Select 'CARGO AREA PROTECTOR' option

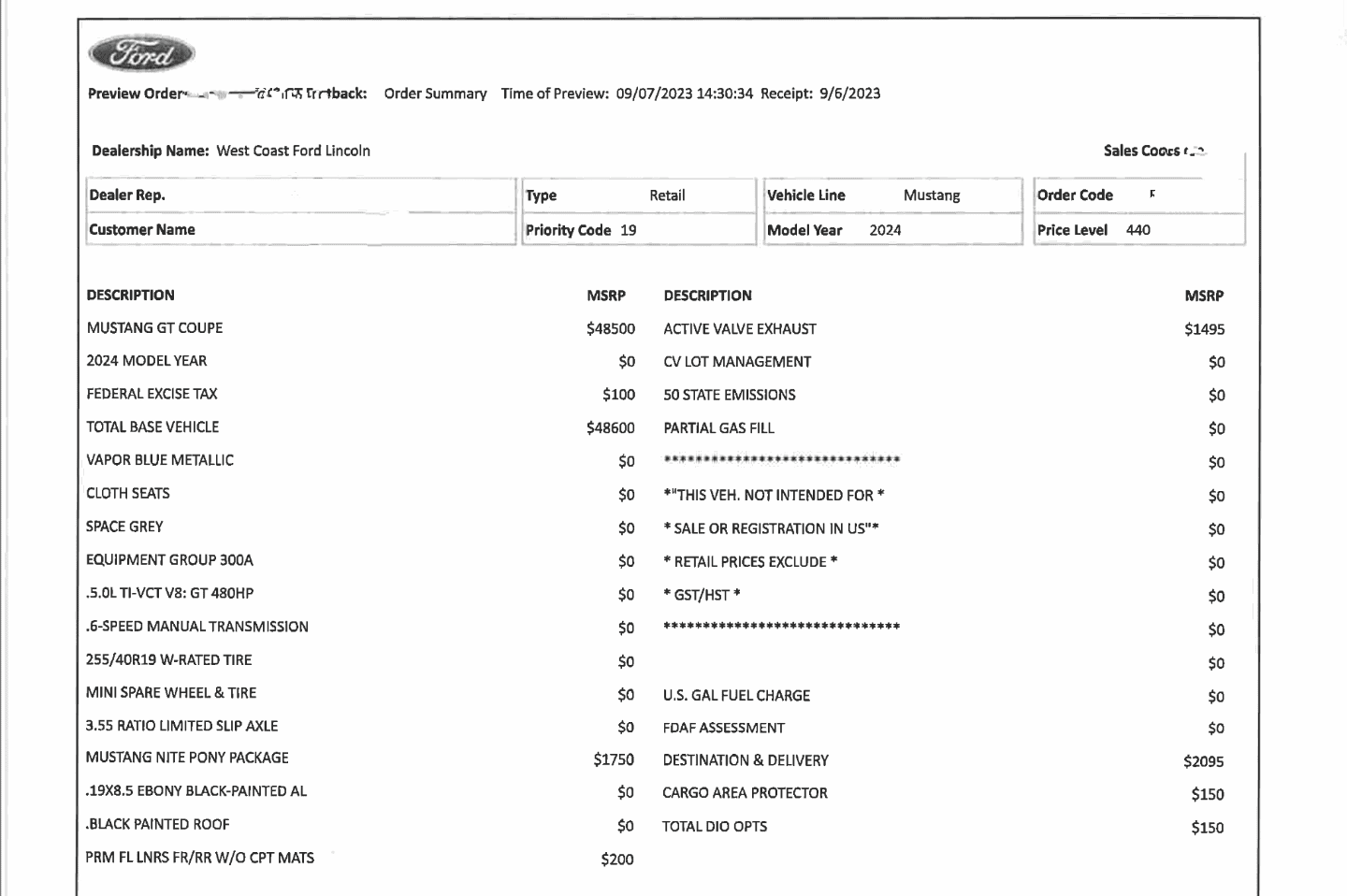point(745,793)
